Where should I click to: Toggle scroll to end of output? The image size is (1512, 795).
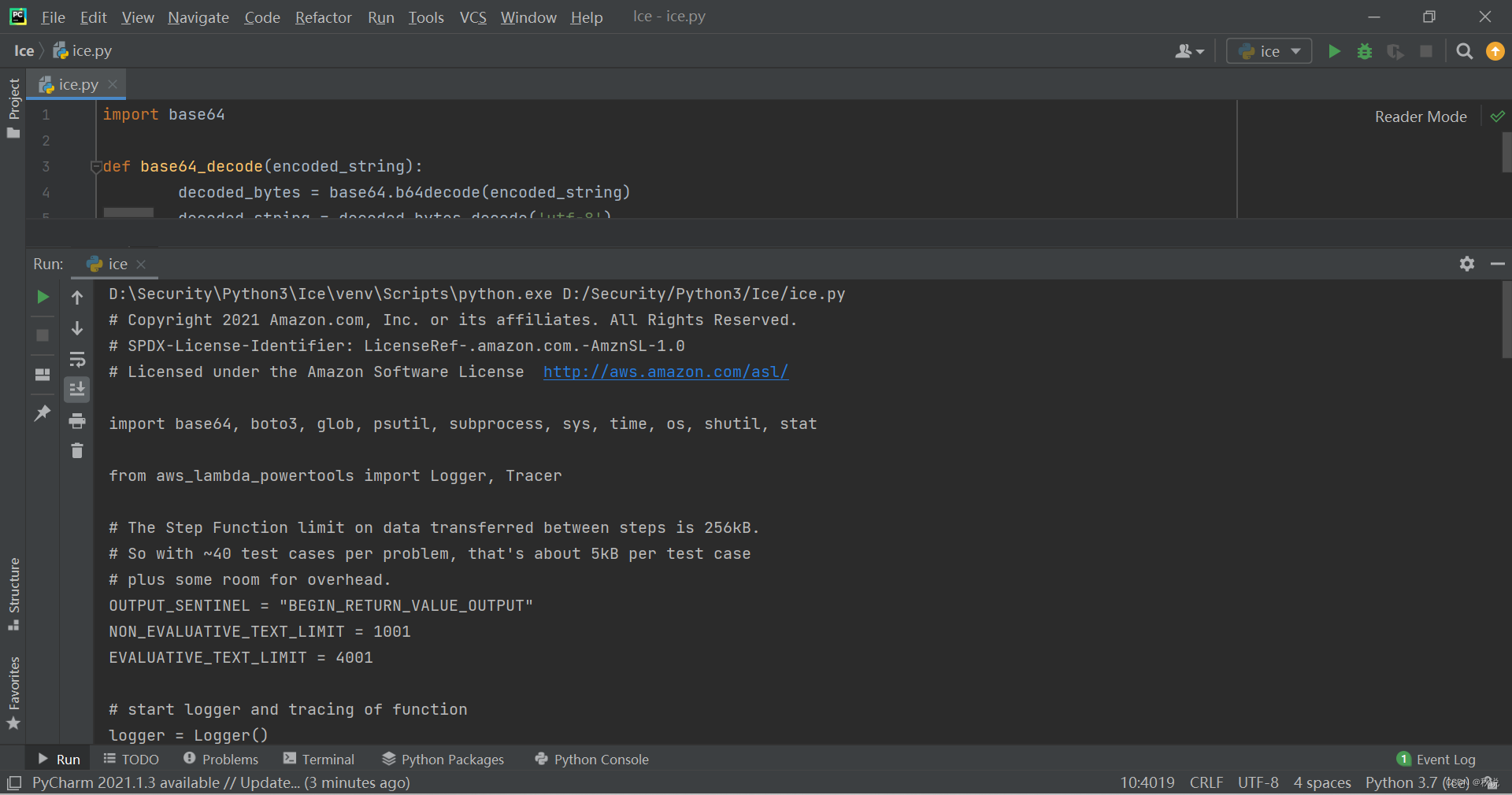click(x=77, y=390)
